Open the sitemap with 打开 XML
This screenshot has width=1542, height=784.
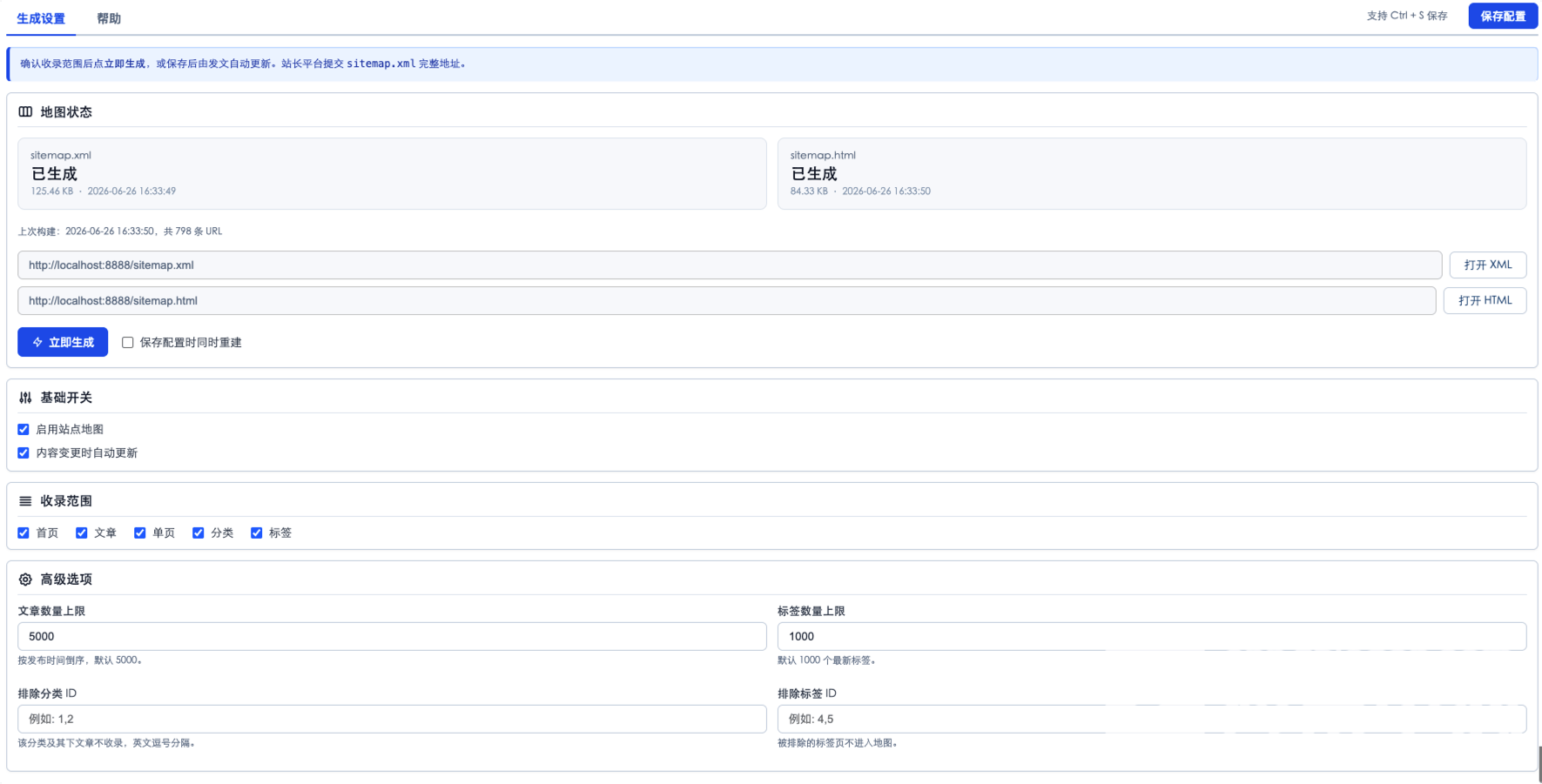coord(1488,265)
